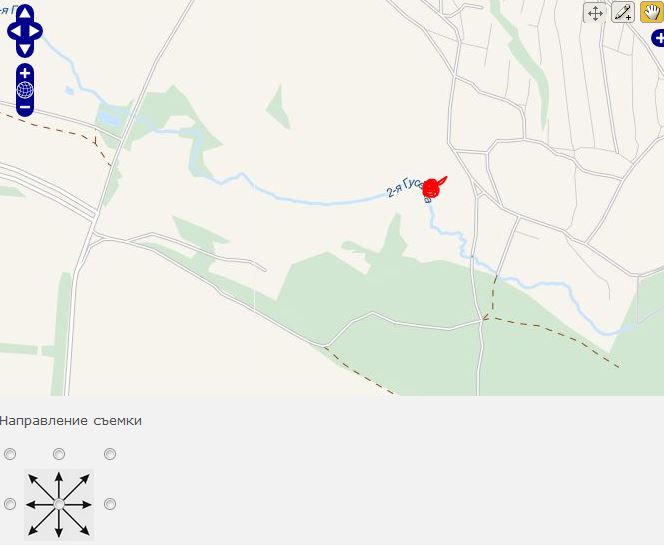Pan the map north with up arrow
Viewport: 664px width, 545px height.
[25, 12]
